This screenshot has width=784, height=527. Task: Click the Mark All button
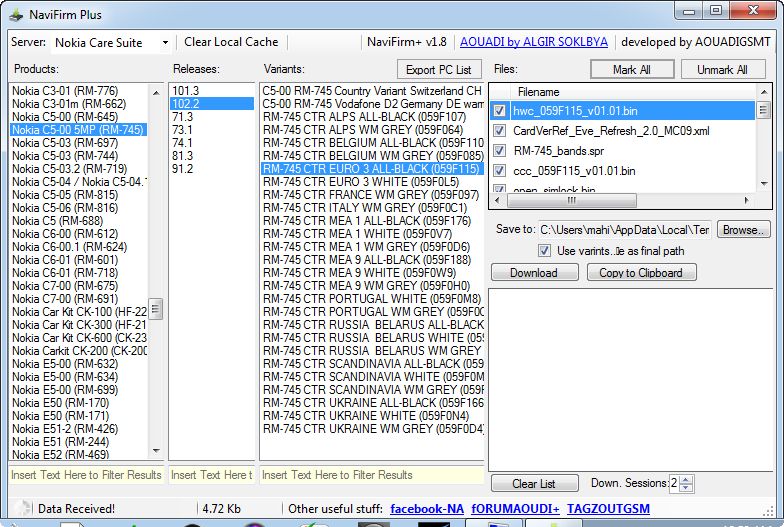point(632,70)
